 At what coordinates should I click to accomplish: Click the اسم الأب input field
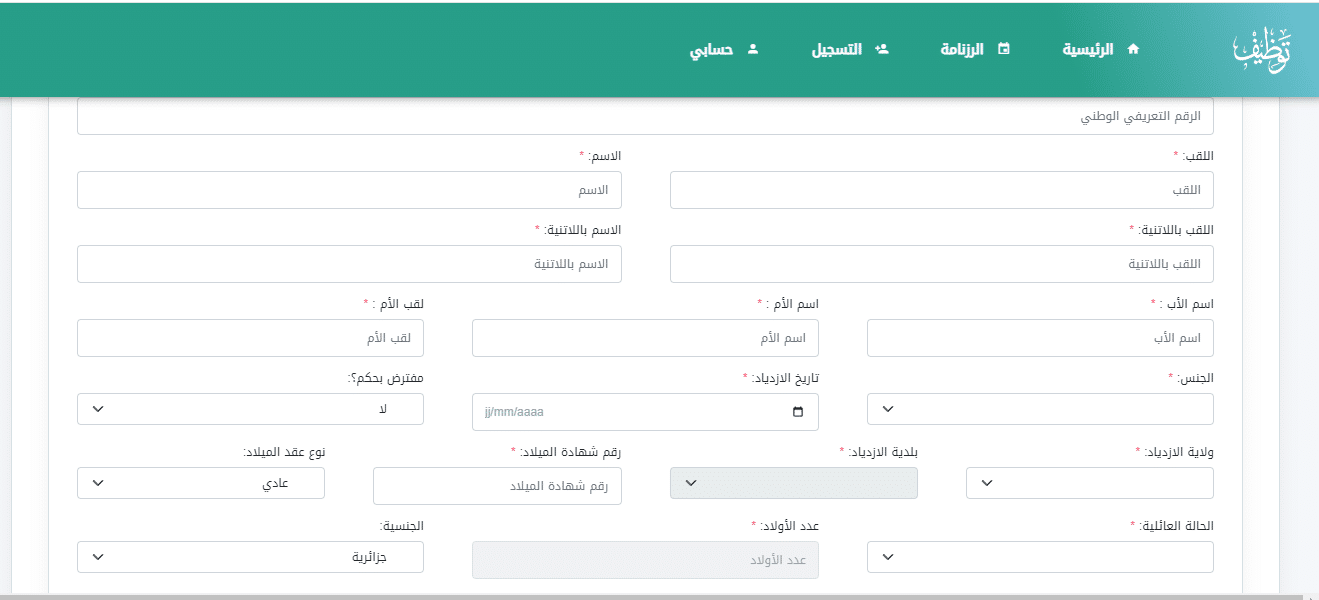[x=1040, y=338]
